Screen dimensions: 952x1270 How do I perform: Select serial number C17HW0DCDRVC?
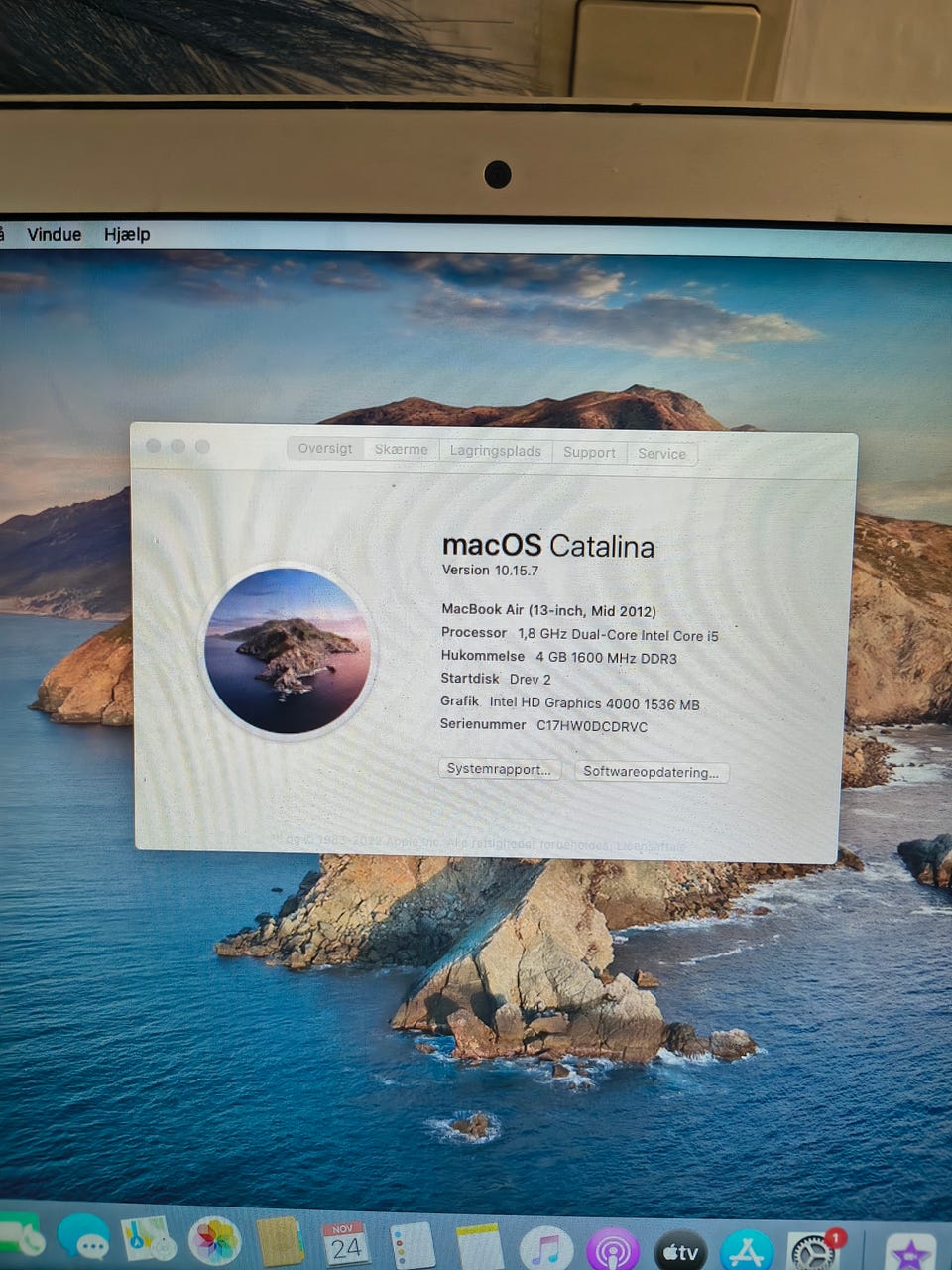592,726
